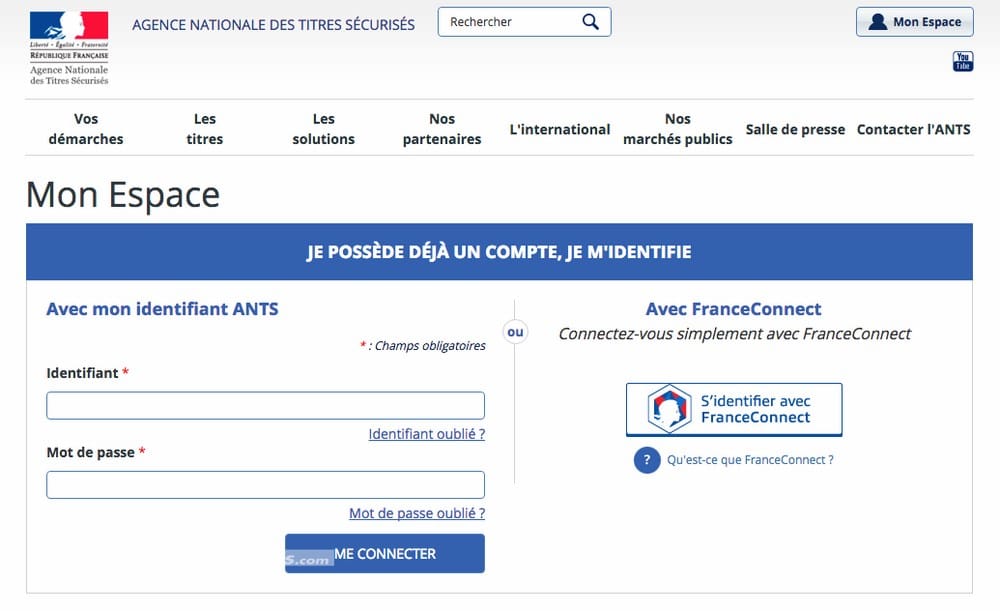Click the ME CONNECTER button
The width and height of the screenshot is (1000, 611).
(x=385, y=553)
